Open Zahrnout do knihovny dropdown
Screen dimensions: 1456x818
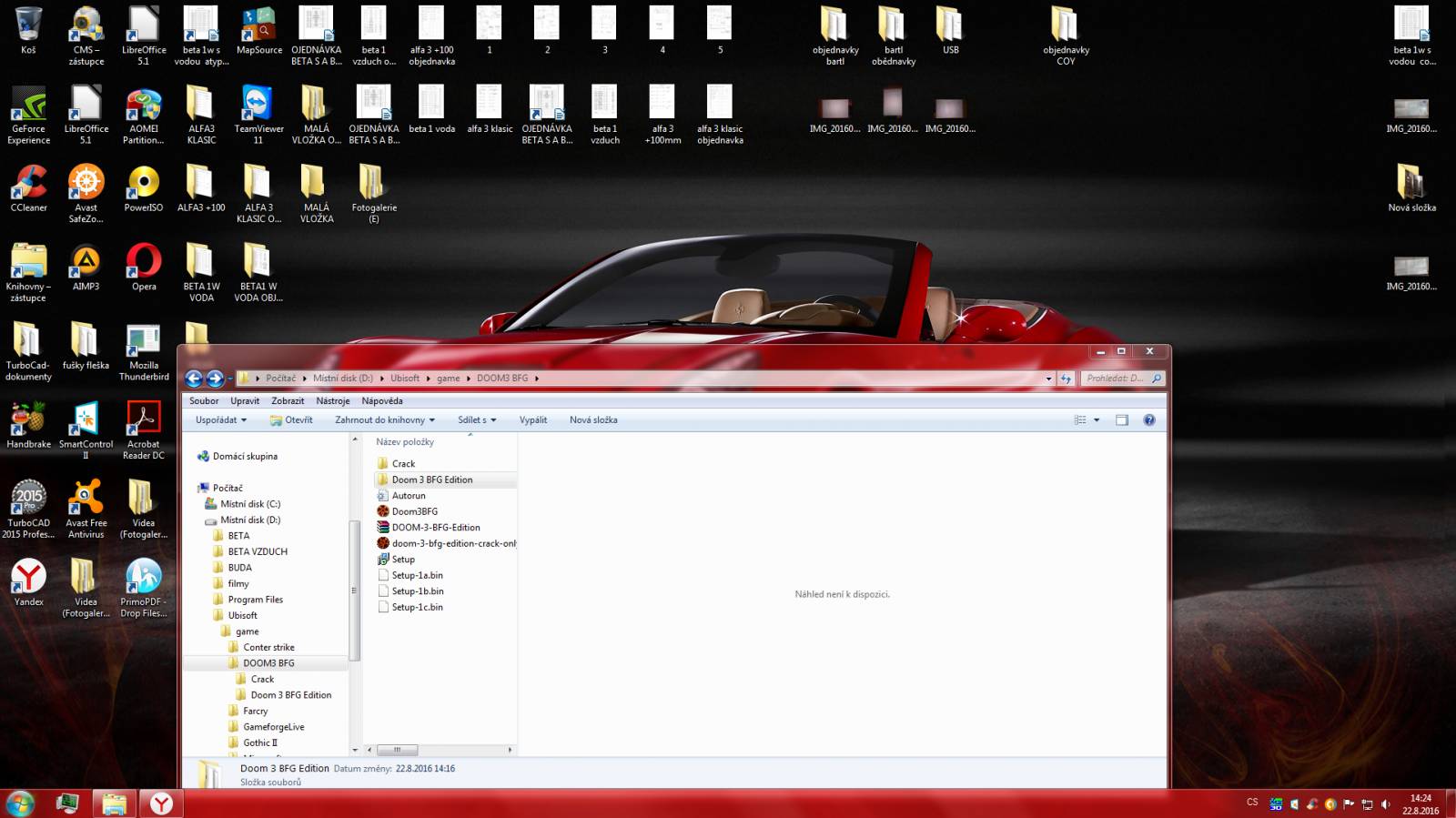tap(385, 420)
